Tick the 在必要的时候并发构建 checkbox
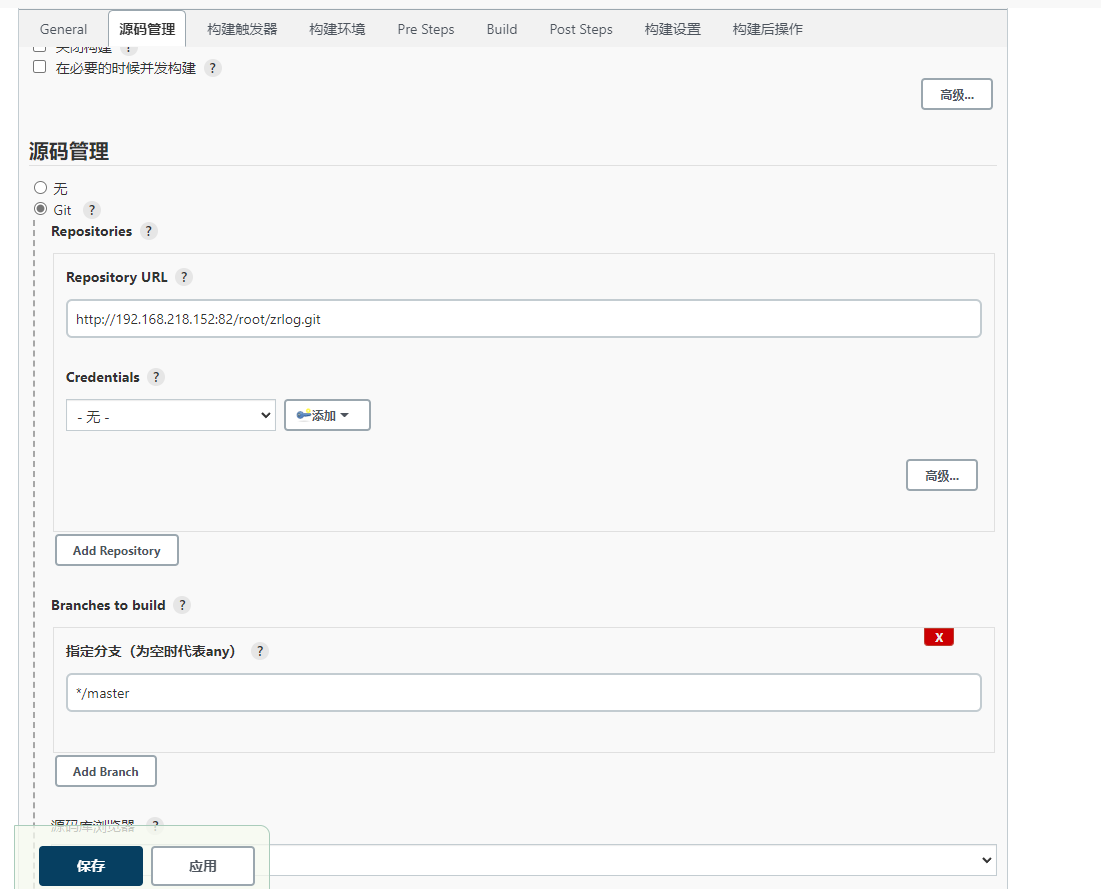1101x889 pixels. pyautogui.click(x=40, y=67)
